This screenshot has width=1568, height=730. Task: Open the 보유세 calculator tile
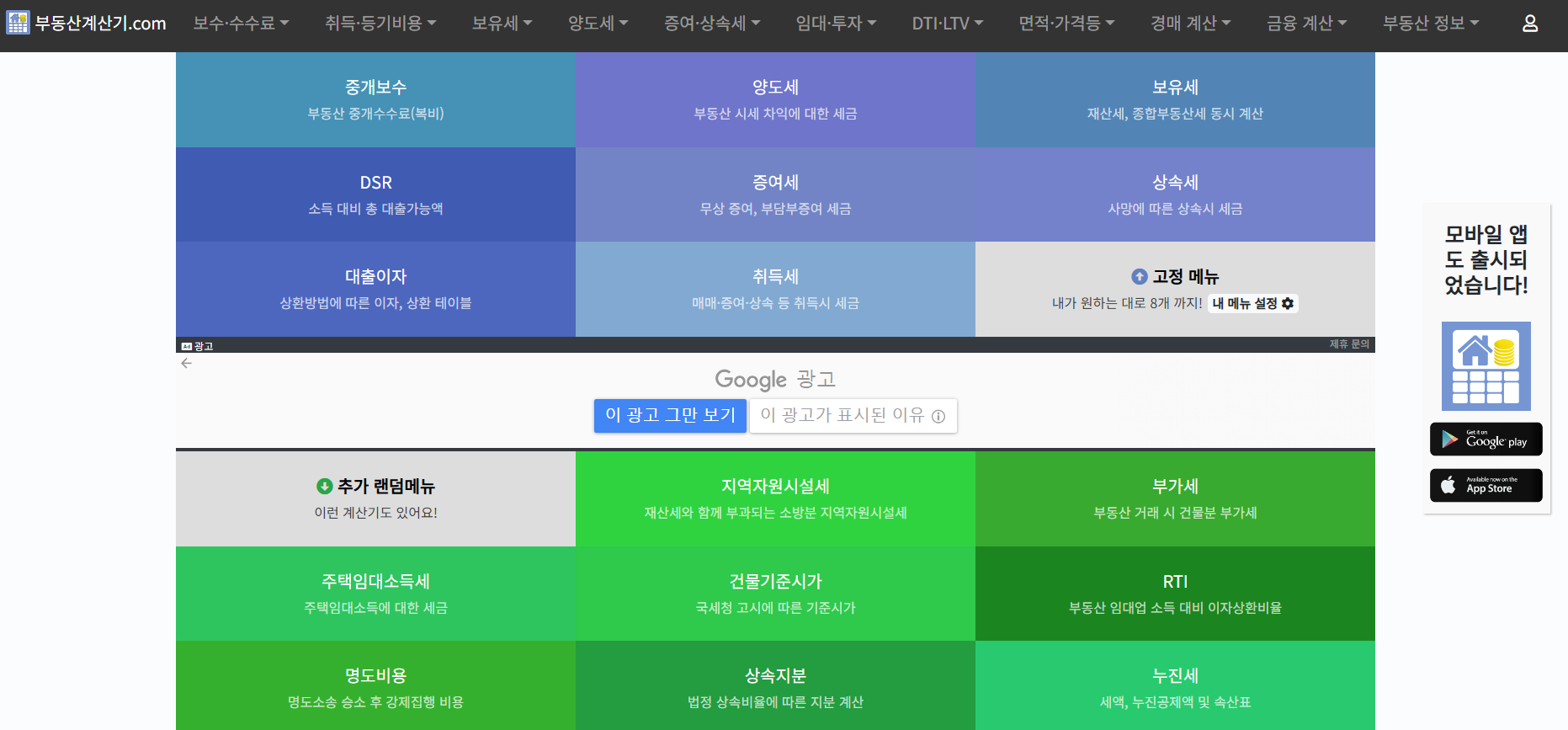(1175, 99)
